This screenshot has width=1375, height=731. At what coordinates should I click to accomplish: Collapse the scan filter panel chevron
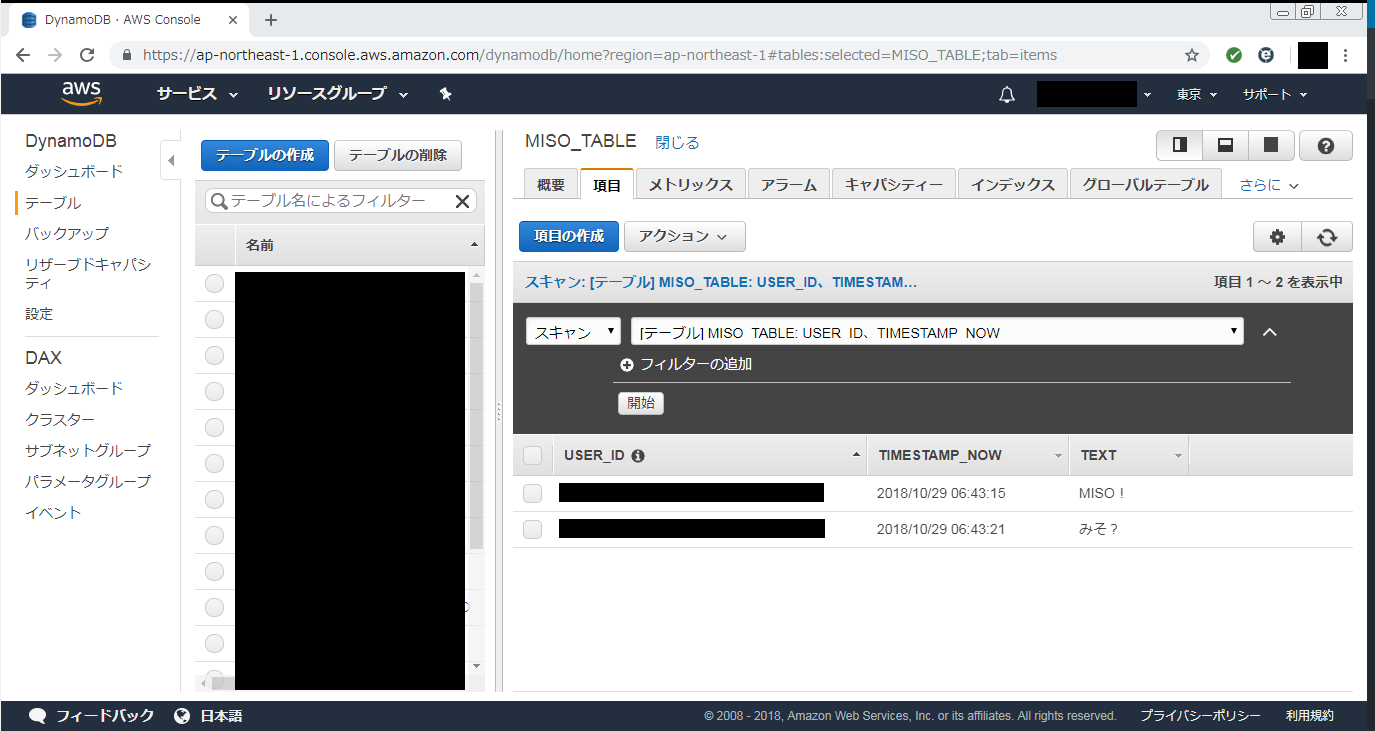tap(1270, 332)
